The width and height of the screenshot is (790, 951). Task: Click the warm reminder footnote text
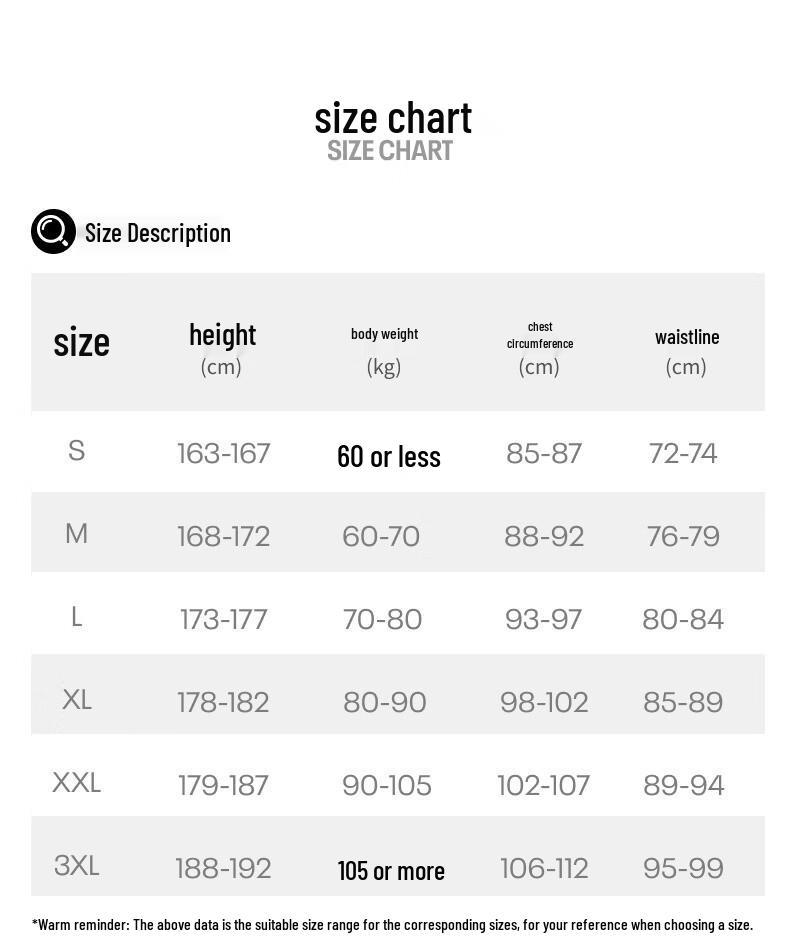pos(392,925)
